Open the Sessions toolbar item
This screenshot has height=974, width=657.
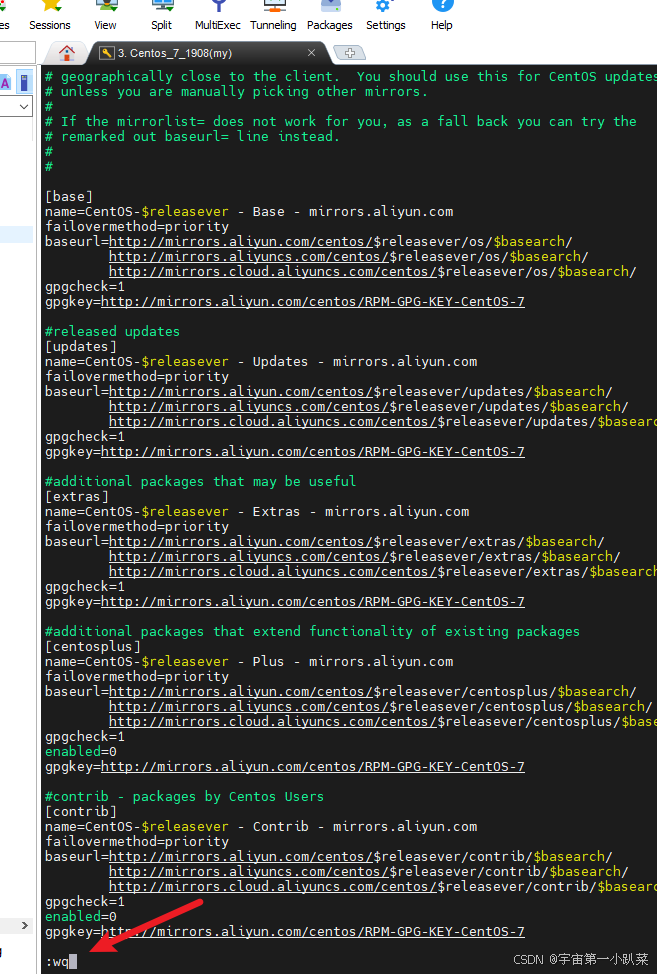click(x=50, y=16)
